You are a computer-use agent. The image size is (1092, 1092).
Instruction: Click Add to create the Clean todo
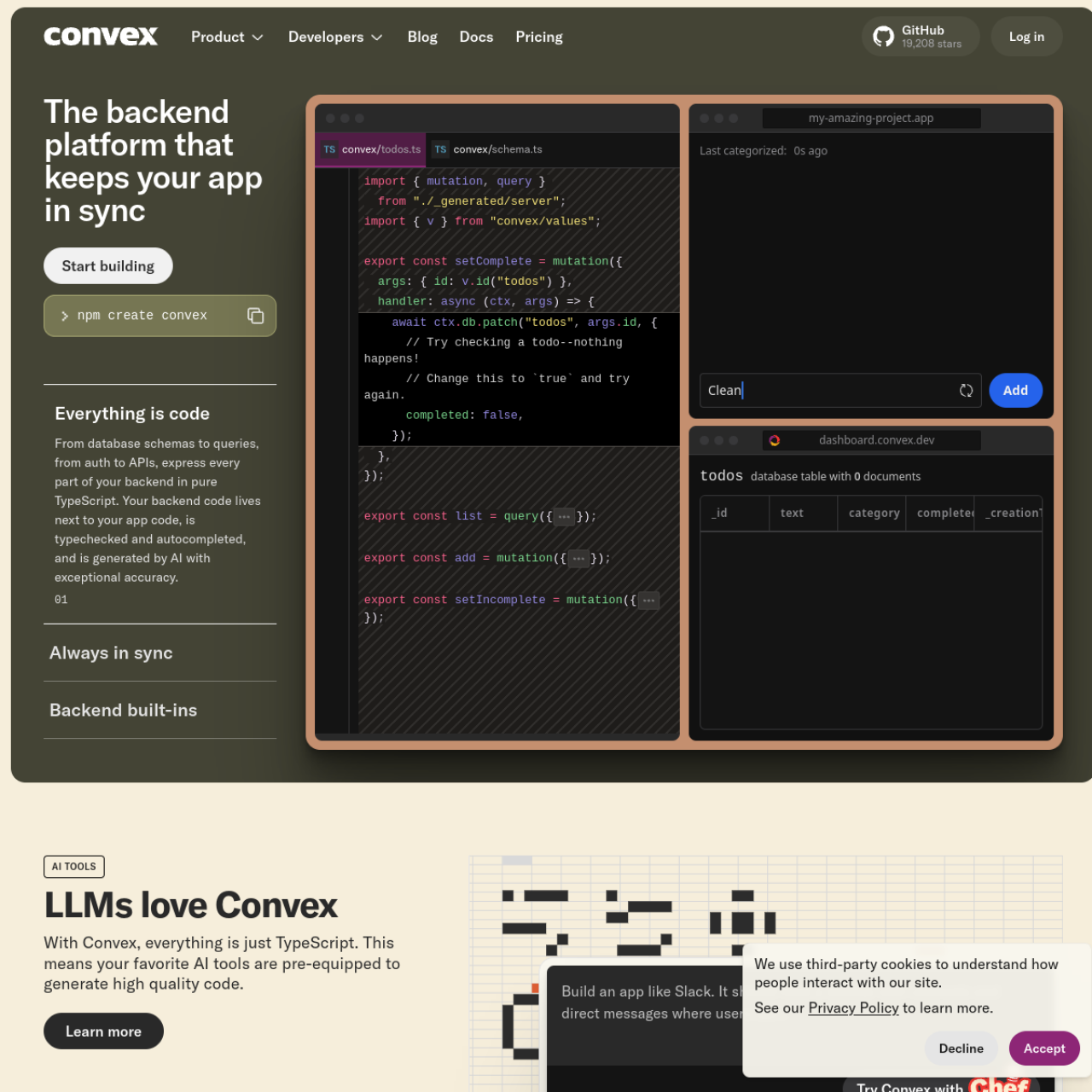pos(1015,390)
